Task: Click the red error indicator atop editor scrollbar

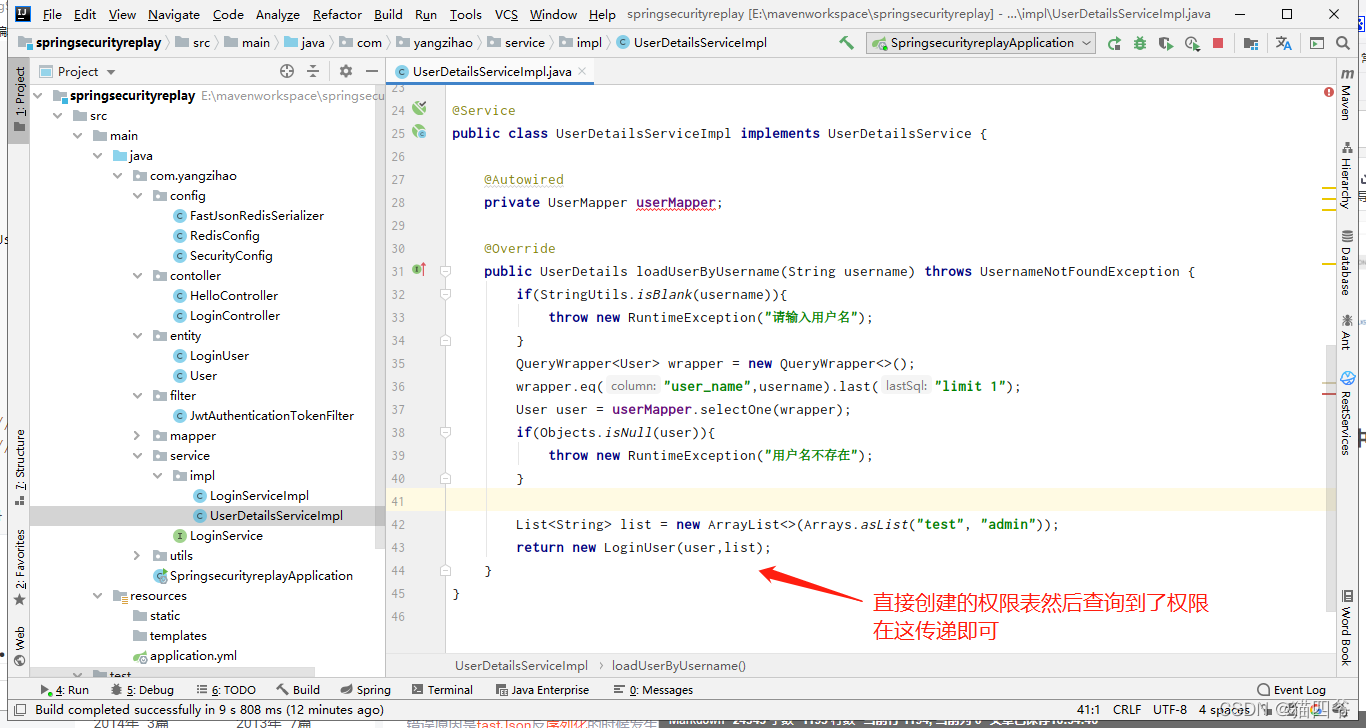Action: (1329, 92)
